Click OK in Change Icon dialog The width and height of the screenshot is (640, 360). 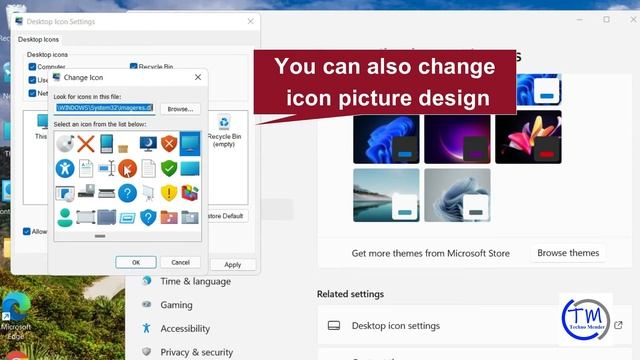click(136, 262)
